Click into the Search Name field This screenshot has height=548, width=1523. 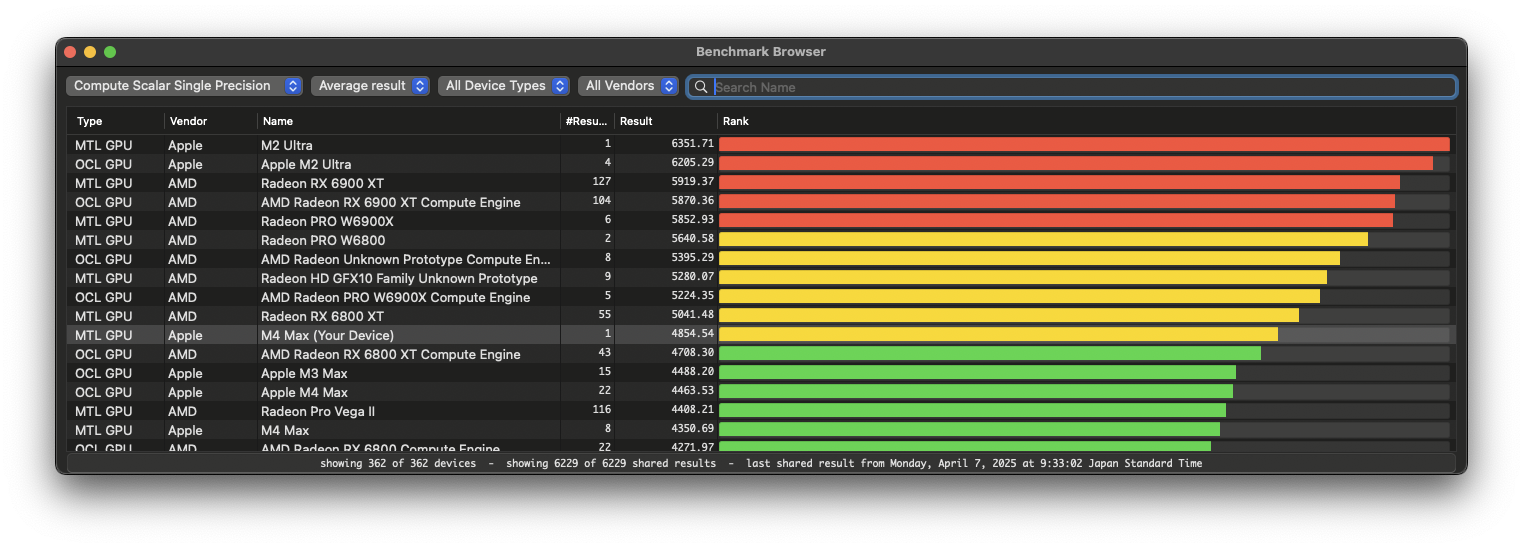[x=1080, y=87]
